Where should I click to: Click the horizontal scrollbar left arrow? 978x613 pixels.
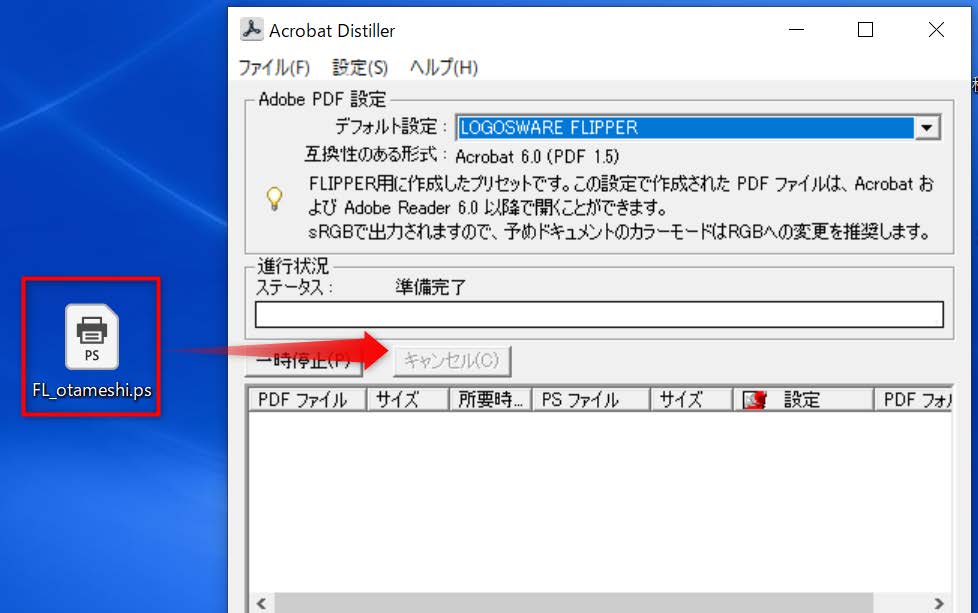(x=262, y=603)
